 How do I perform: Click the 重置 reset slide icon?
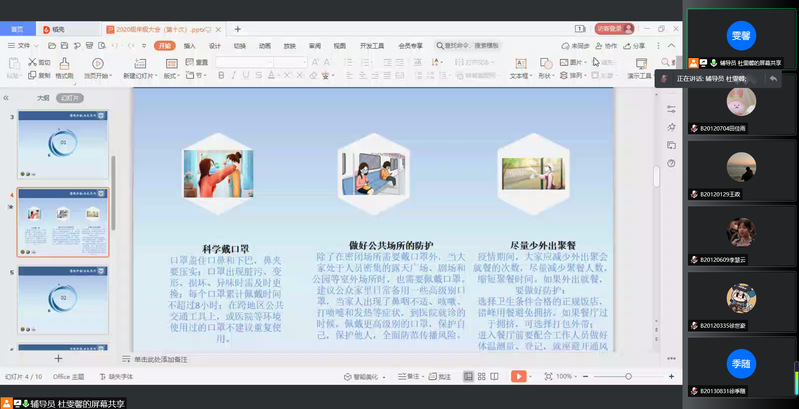[x=196, y=62]
